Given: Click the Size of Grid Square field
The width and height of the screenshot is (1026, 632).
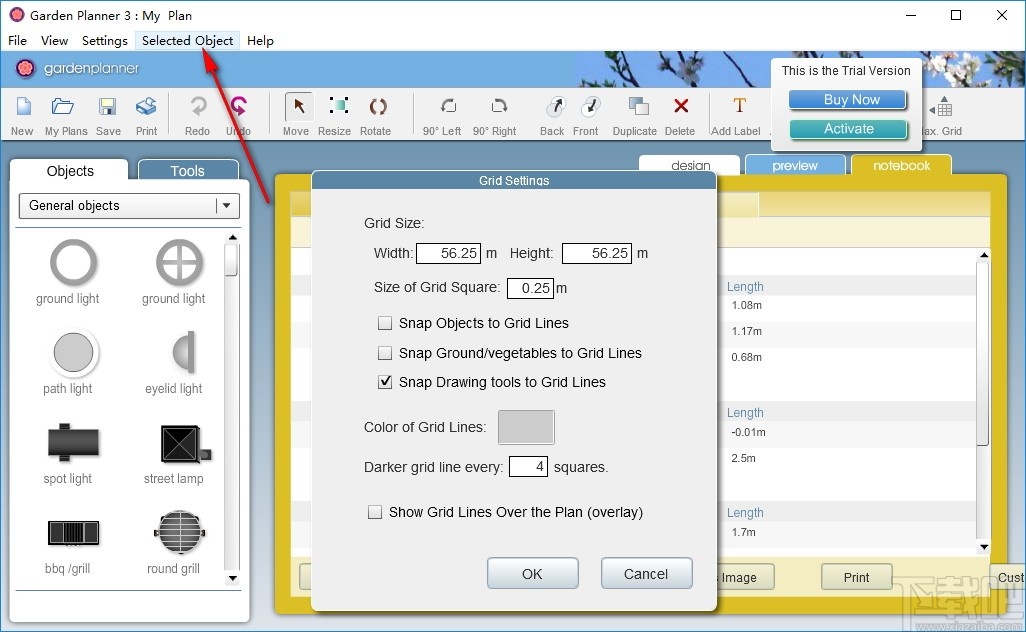Looking at the screenshot, I should pos(531,288).
